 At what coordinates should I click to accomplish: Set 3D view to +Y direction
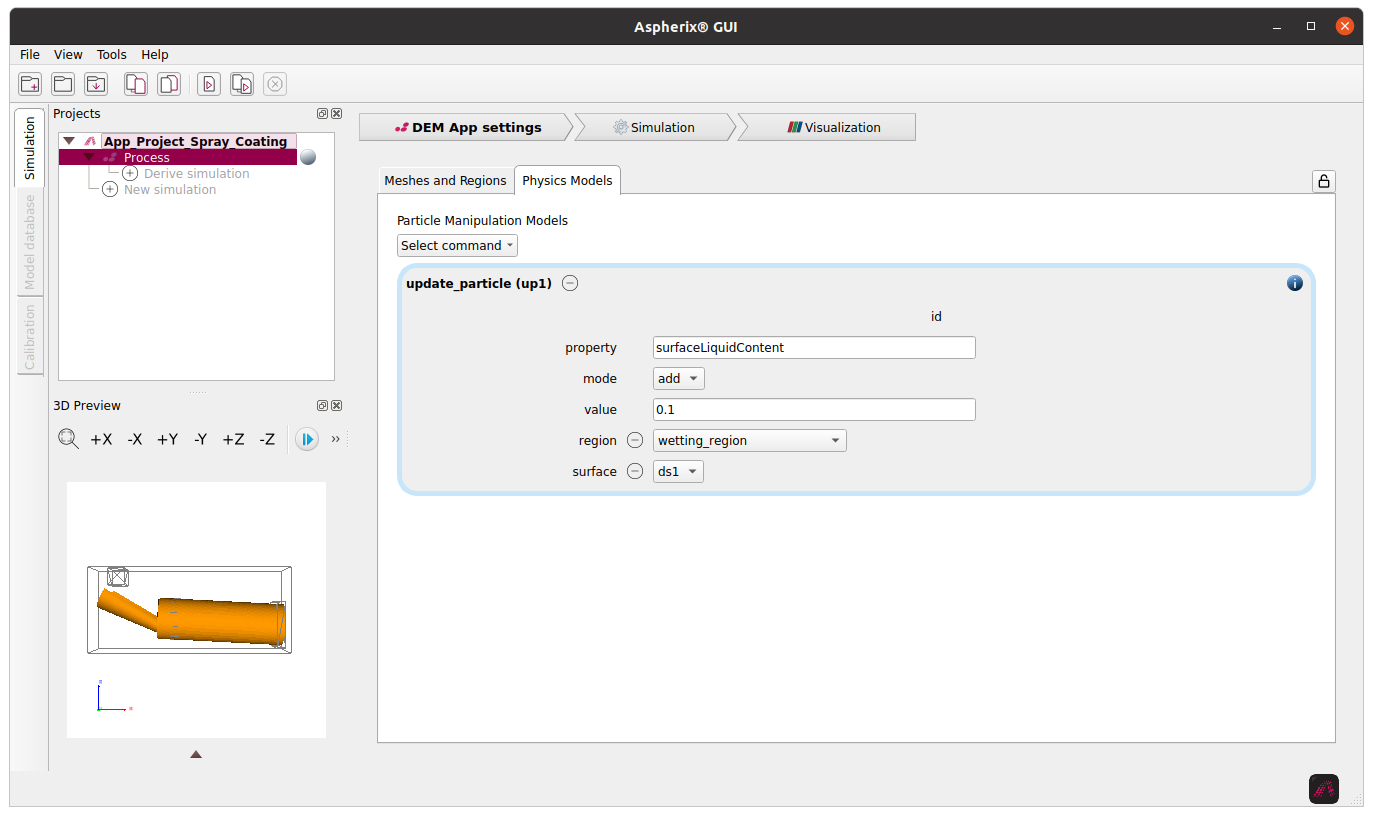coord(167,439)
